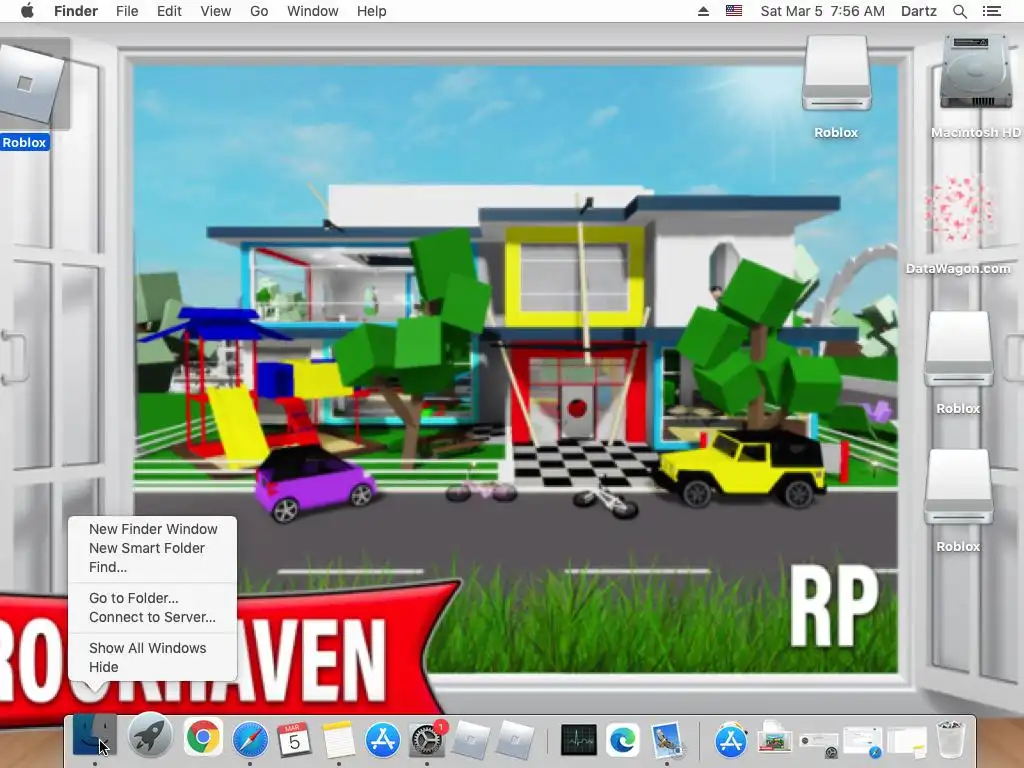The image size is (1024, 768).
Task: Open the App Store icon beside Notes
Action: (382, 739)
